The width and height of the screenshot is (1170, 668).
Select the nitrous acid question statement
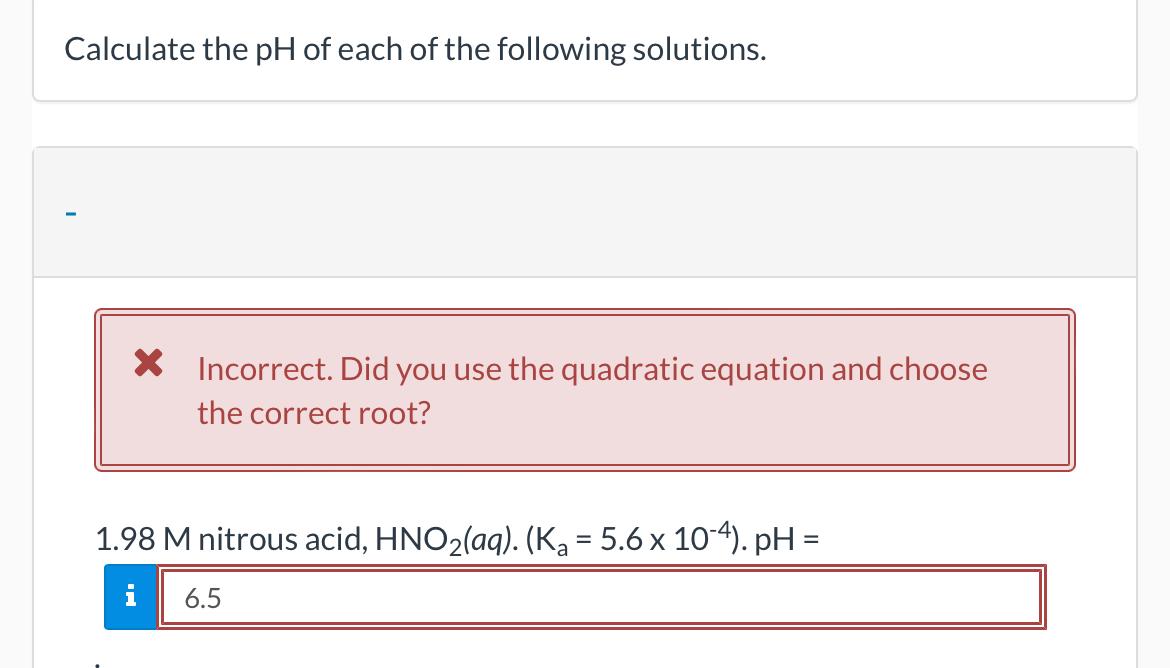456,538
